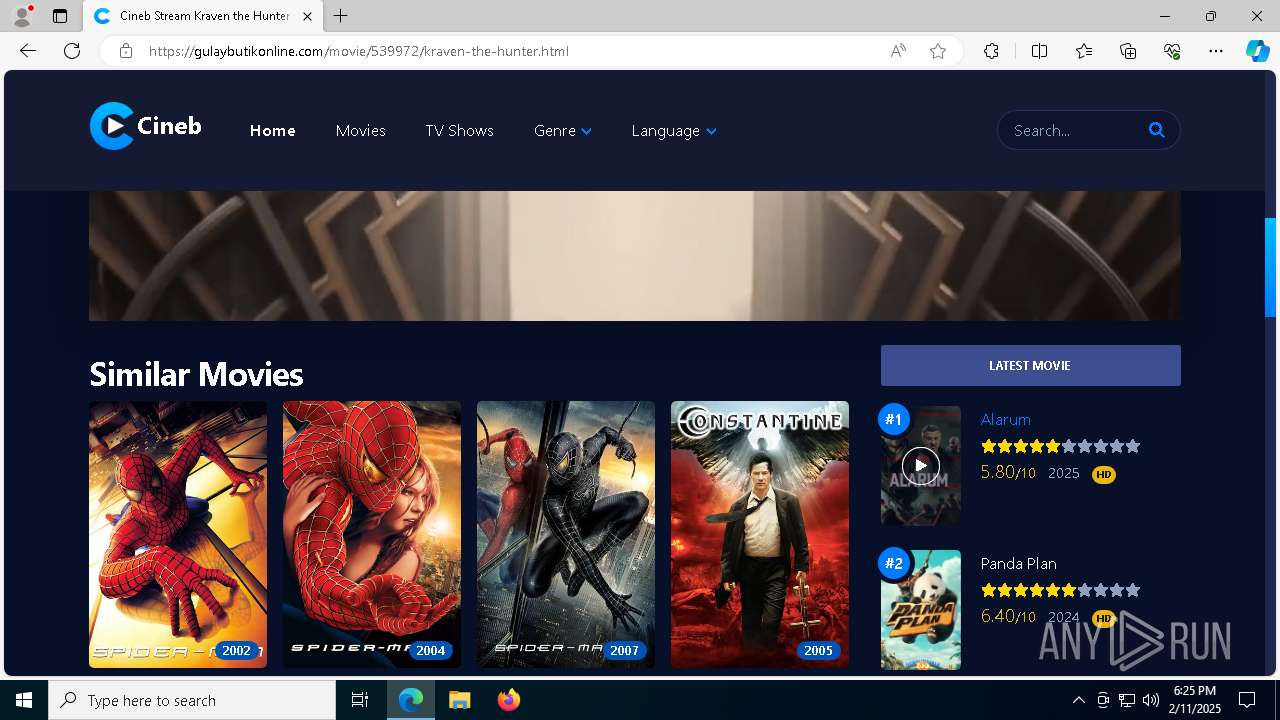The height and width of the screenshot is (720, 1280).
Task: Focus the Windows taskbar search box
Action: point(192,700)
